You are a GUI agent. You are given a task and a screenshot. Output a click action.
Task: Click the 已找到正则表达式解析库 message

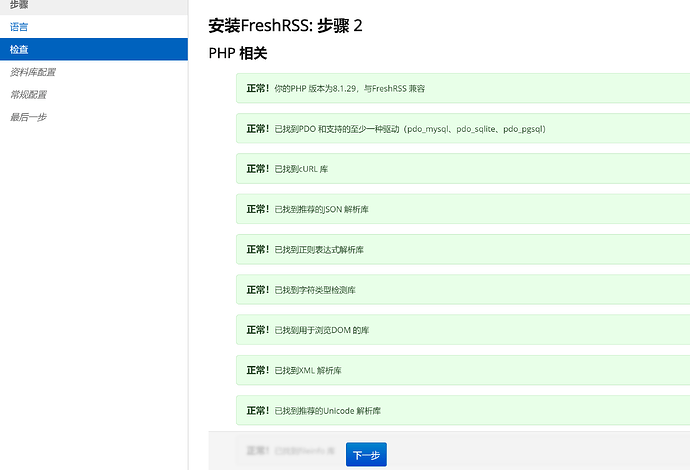pyautogui.click(x=463, y=250)
